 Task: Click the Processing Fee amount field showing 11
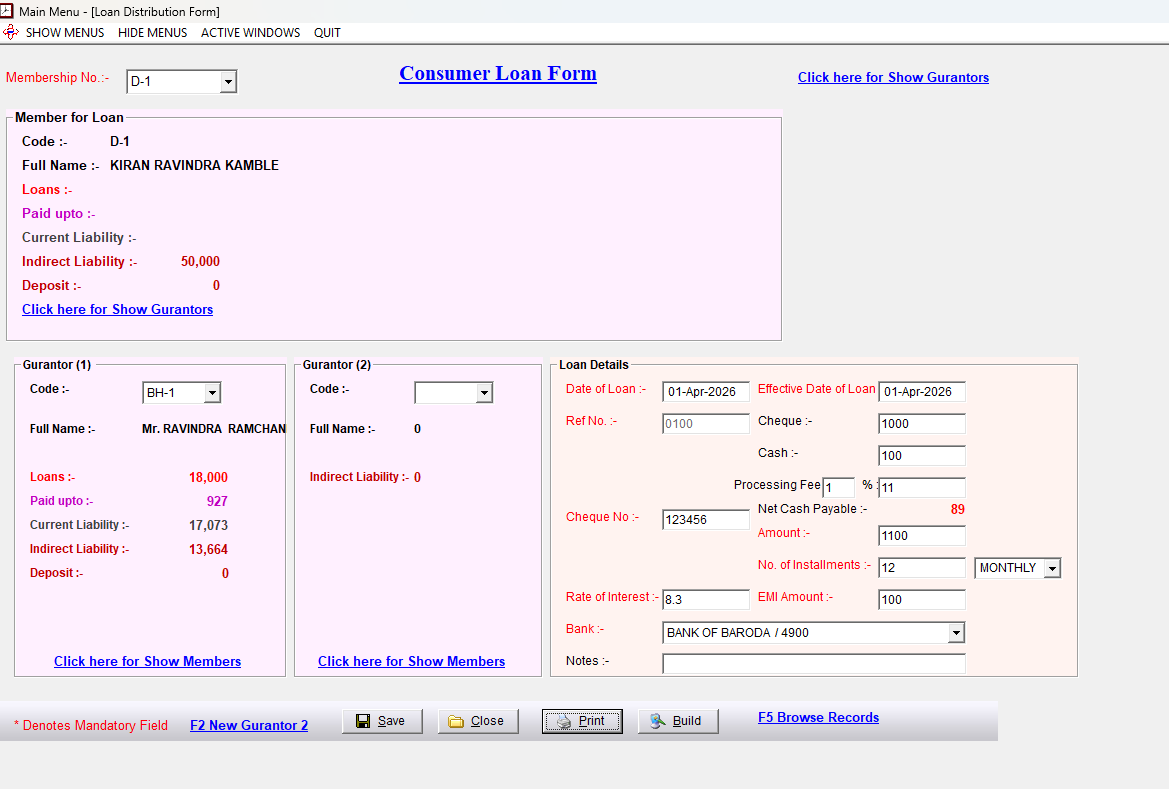pos(921,488)
